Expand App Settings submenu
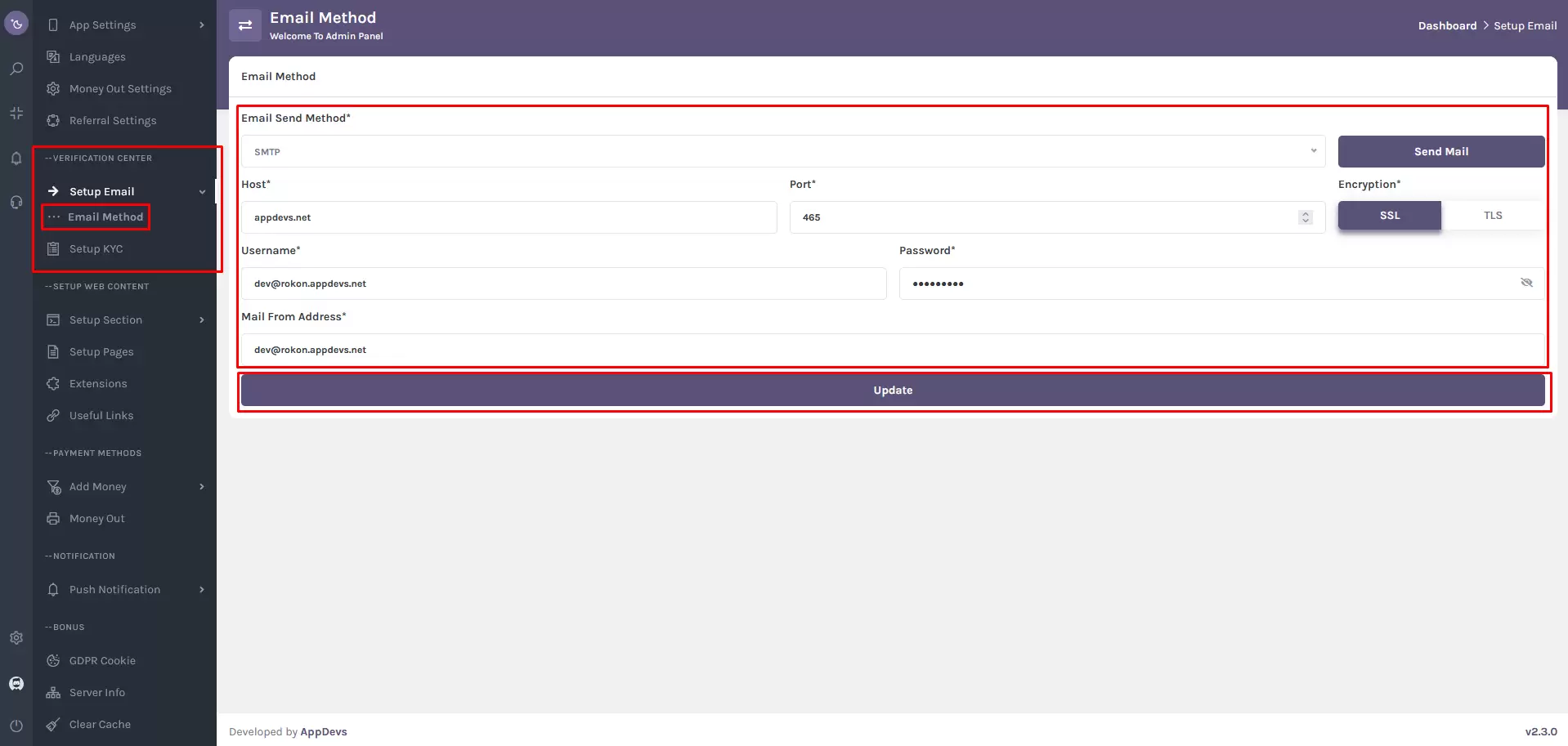Viewport: 1568px width, 746px height. click(202, 25)
